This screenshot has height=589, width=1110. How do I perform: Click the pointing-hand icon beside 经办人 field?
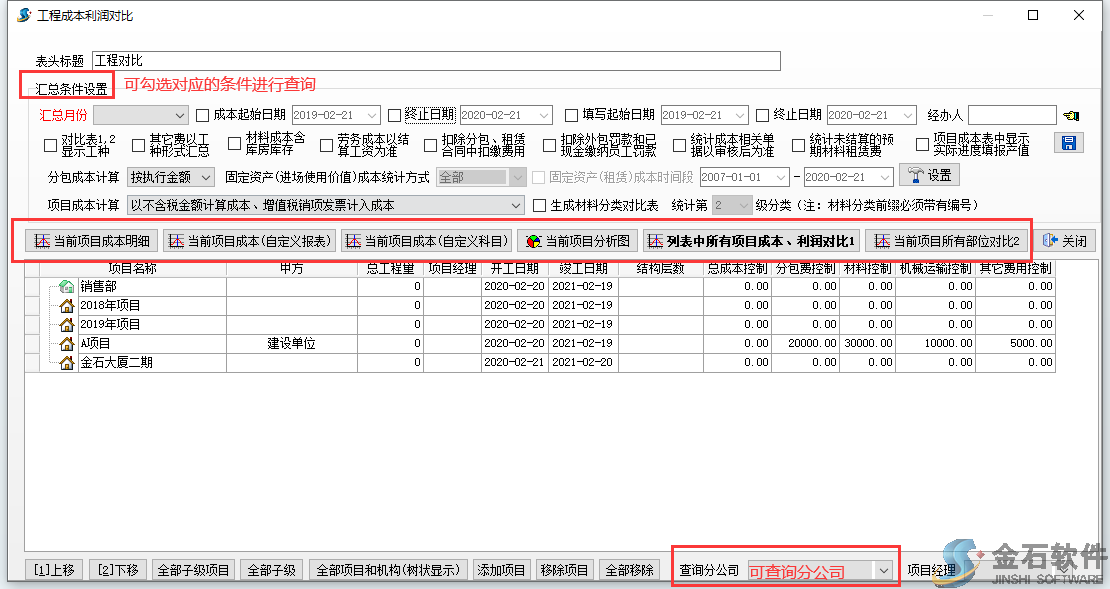[x=1072, y=115]
